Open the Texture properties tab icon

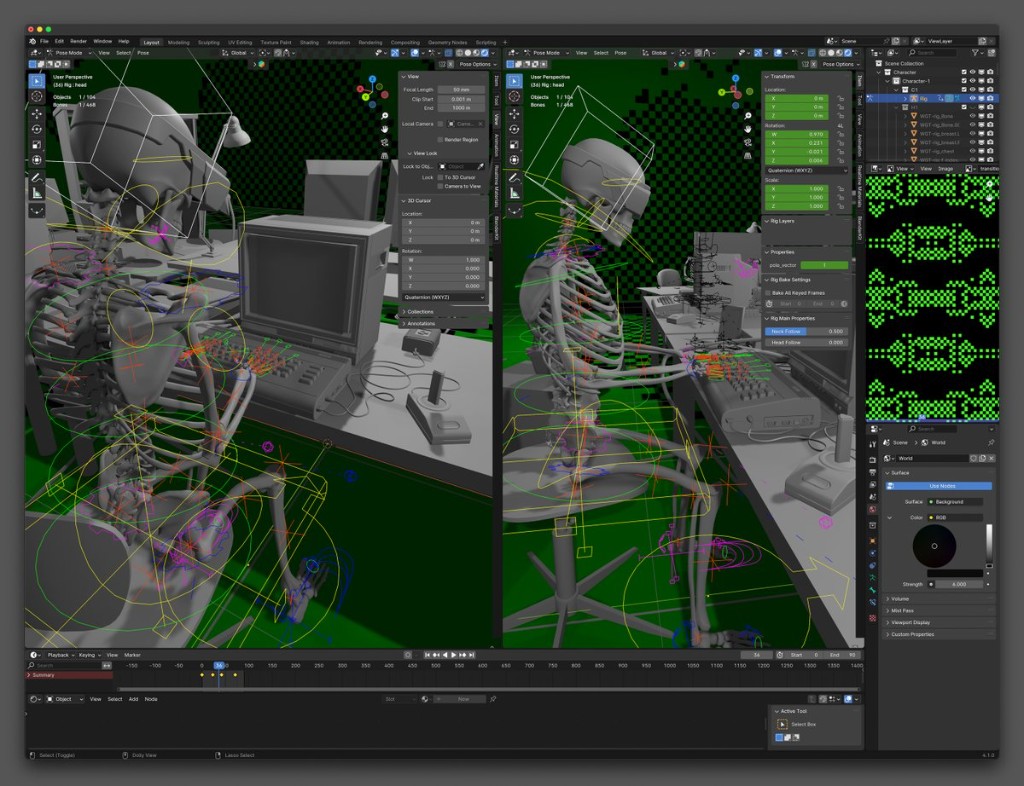[x=872, y=618]
